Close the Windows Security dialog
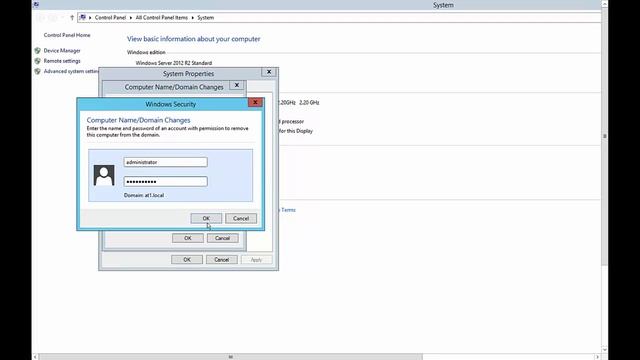The height and width of the screenshot is (360, 640). [255, 102]
